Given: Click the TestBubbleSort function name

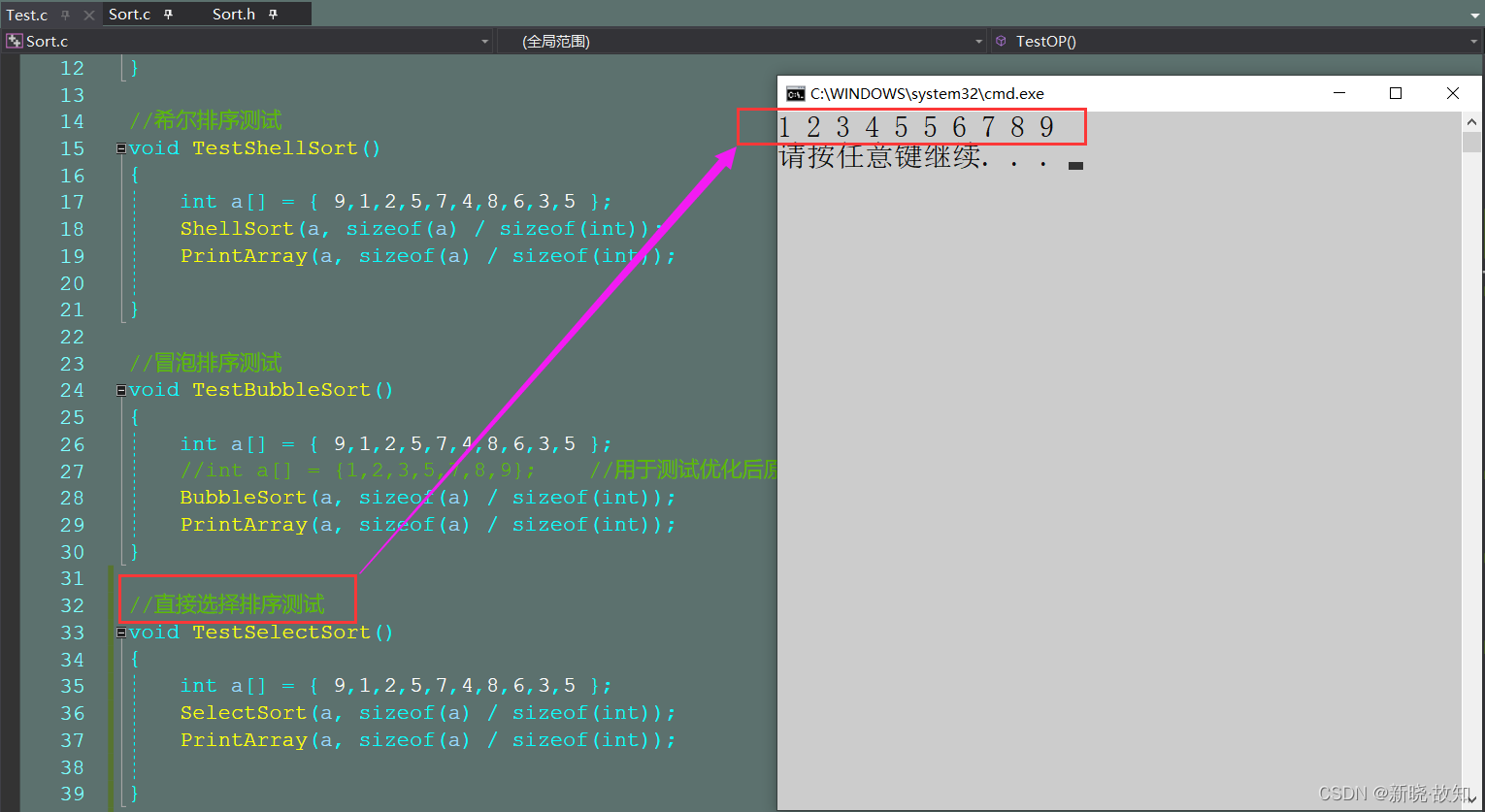Looking at the screenshot, I should click(281, 390).
